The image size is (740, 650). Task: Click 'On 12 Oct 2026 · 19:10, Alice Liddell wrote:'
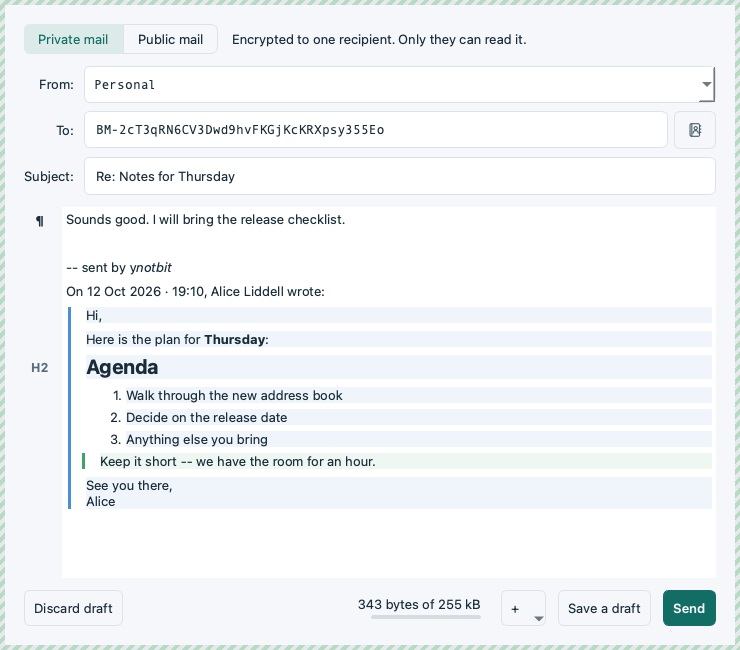195,291
